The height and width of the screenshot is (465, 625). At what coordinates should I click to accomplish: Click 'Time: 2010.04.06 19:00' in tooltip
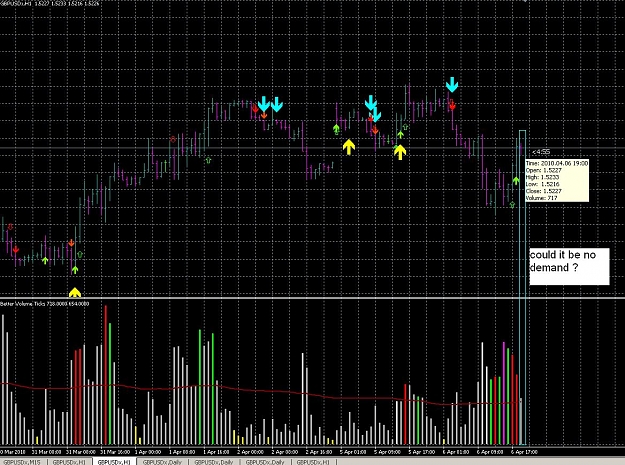point(556,163)
